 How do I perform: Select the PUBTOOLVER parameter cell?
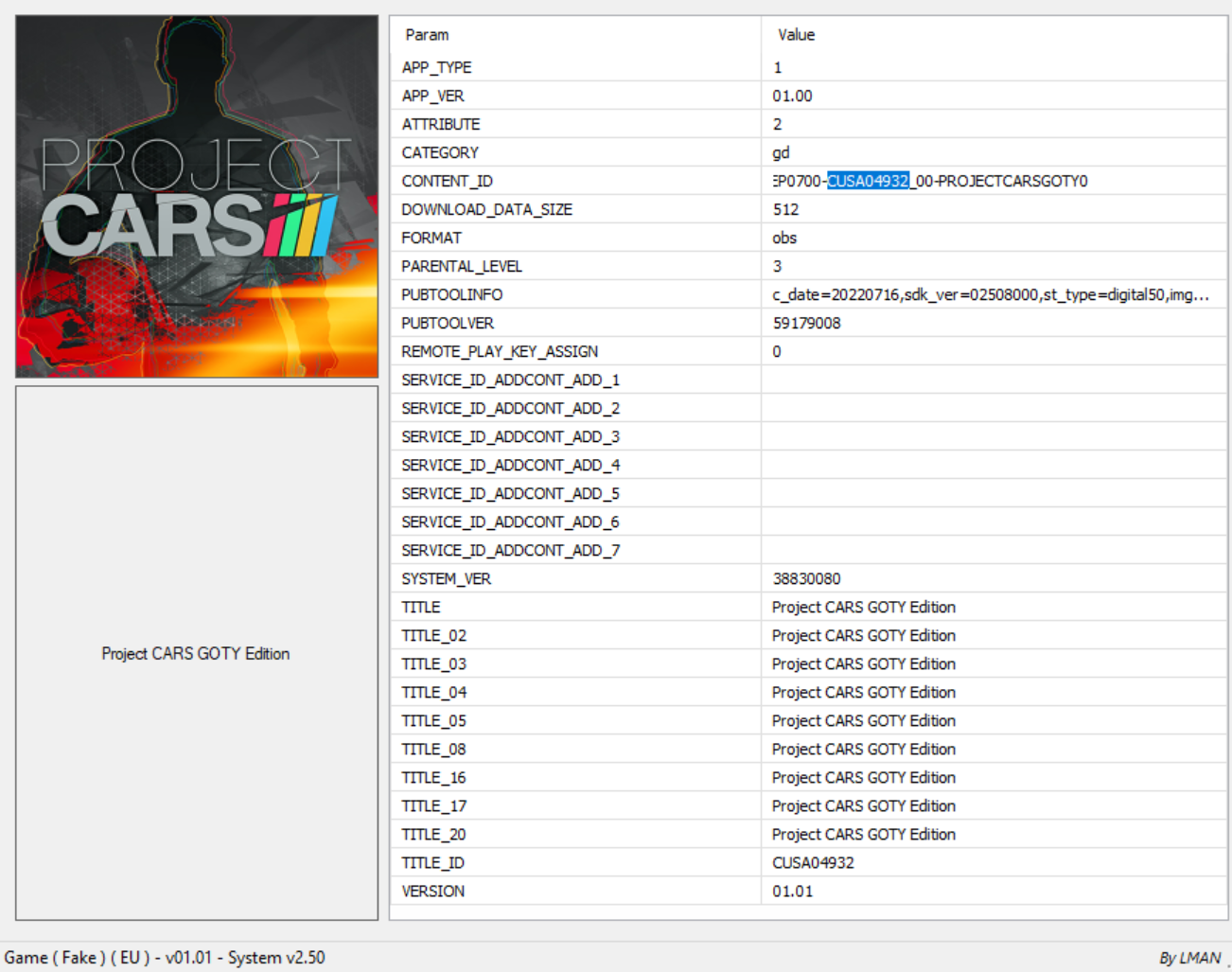click(575, 323)
